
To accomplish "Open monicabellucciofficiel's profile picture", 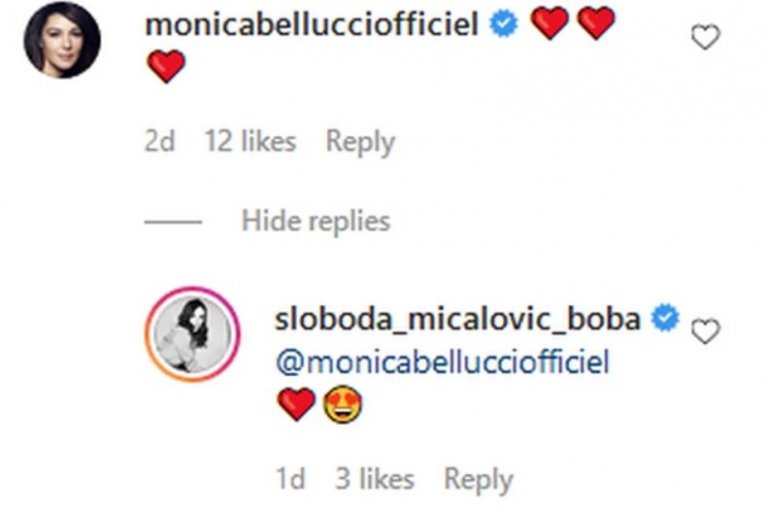I will [62, 40].
